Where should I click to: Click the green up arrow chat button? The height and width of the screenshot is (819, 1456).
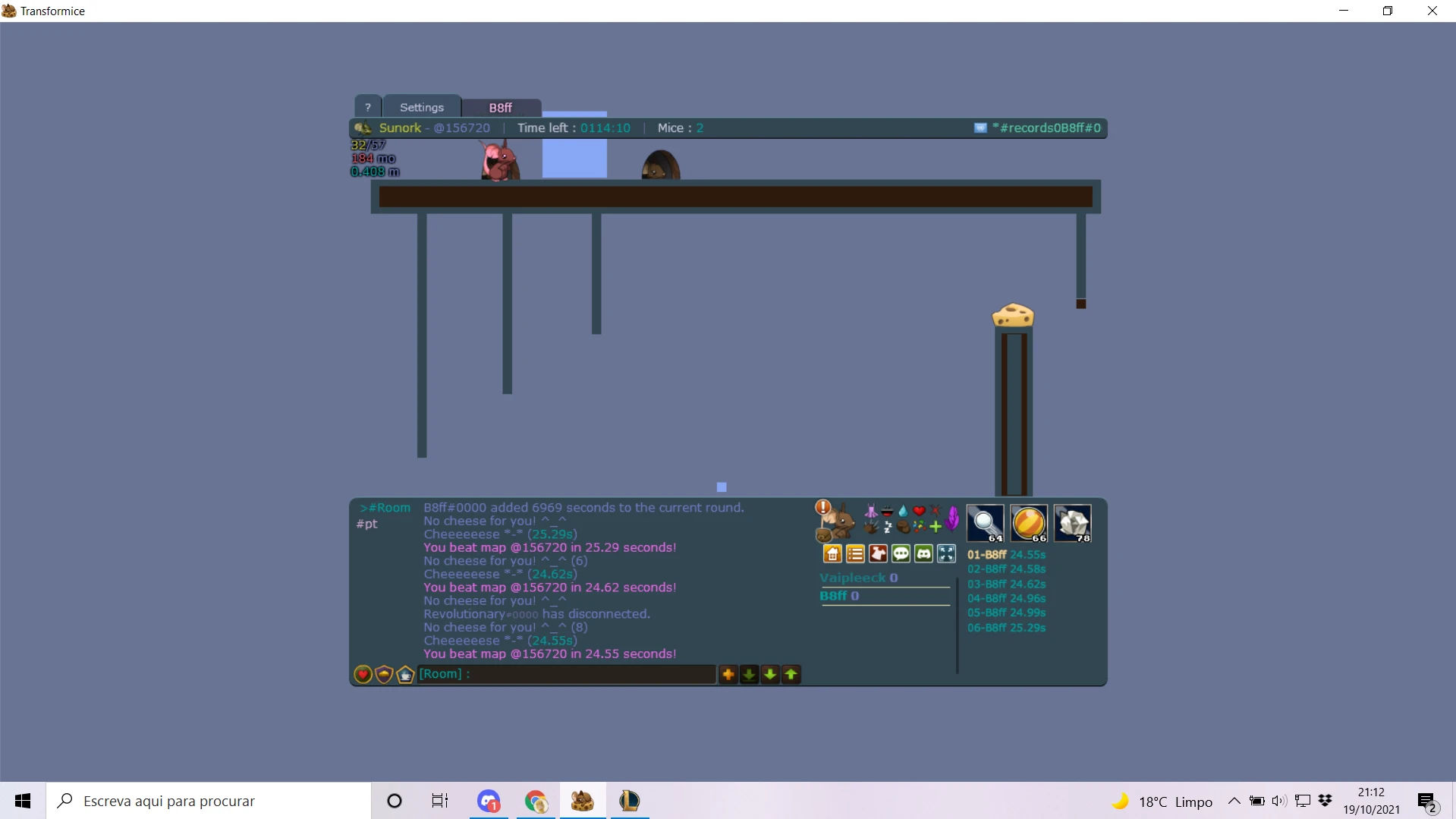(x=791, y=674)
